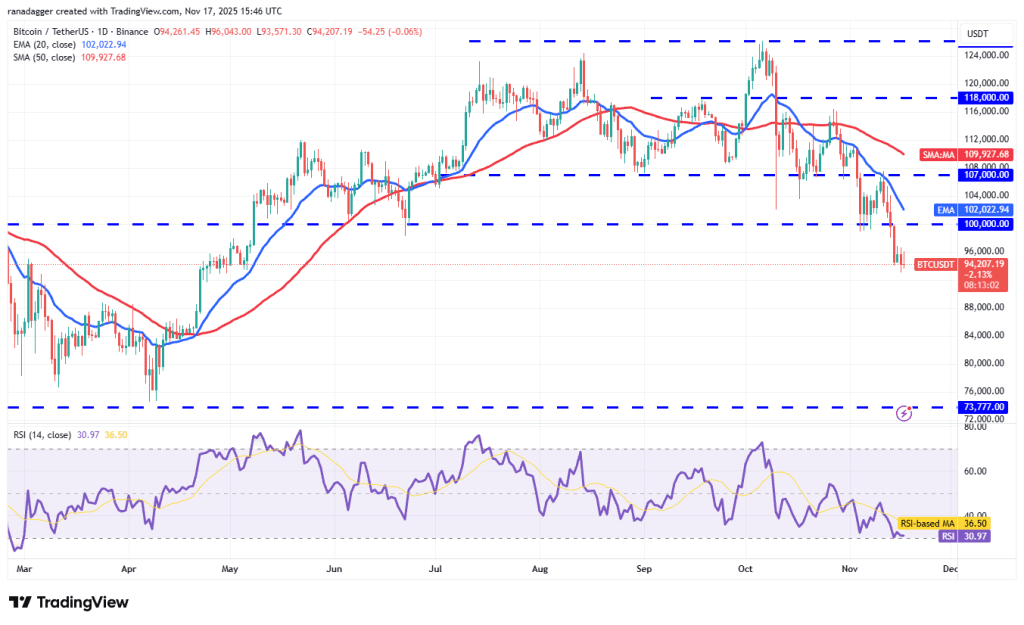The image size is (1024, 625).
Task: Open the USDT currency selector
Action: click(975, 33)
